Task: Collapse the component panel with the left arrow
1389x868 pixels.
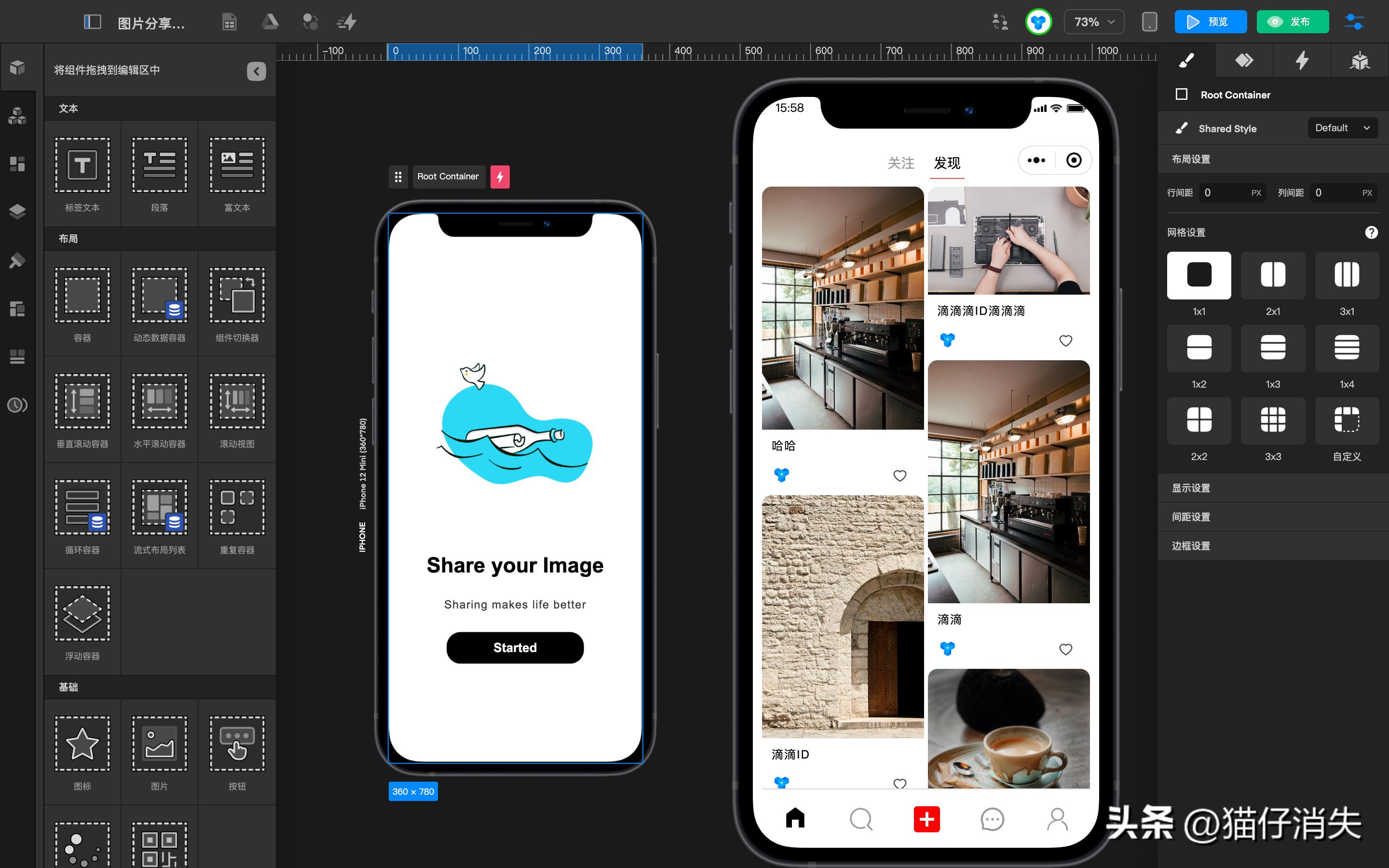Action: pyautogui.click(x=256, y=70)
